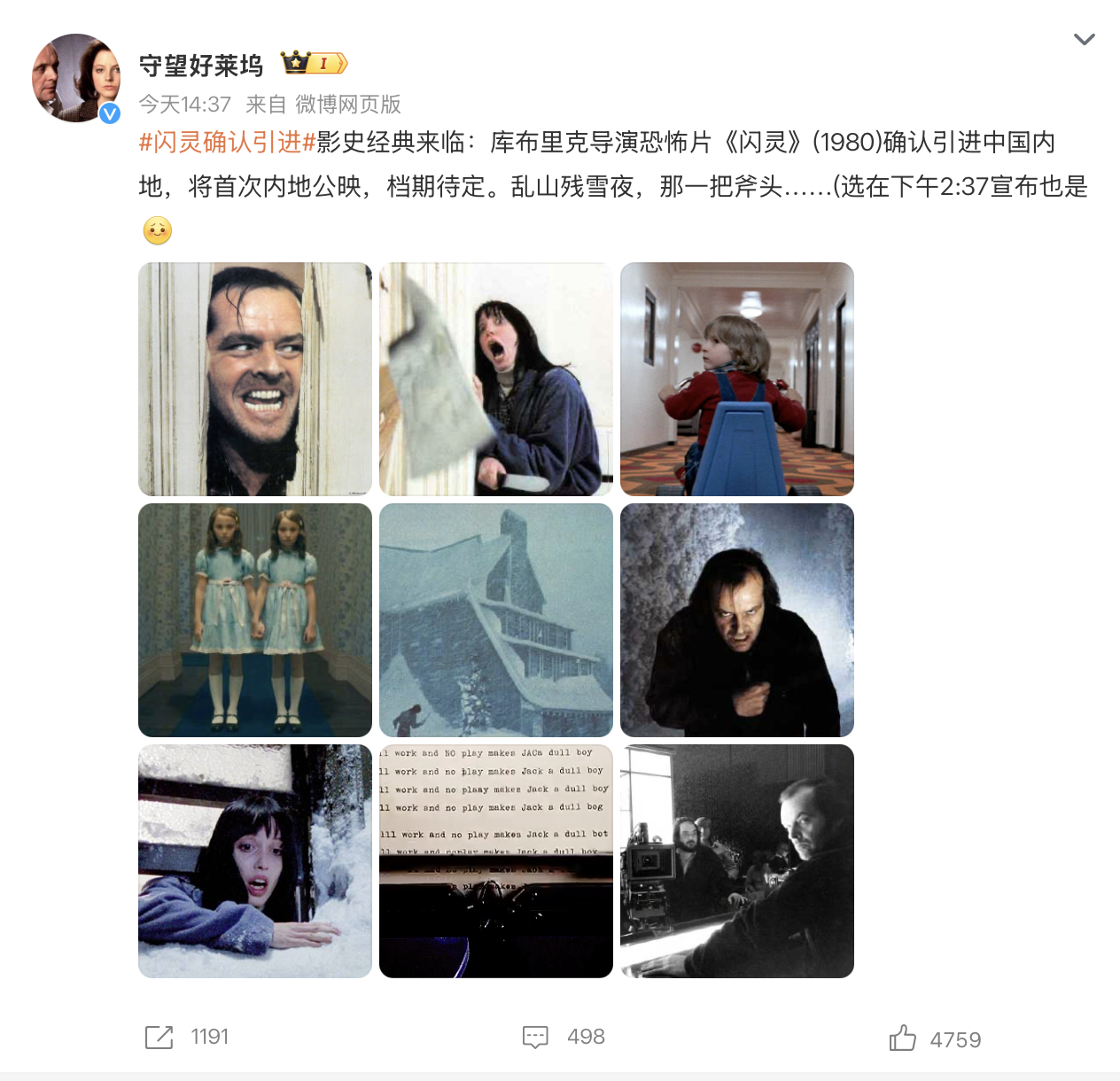Click the repost share icon
This screenshot has width=1120, height=1081.
pyautogui.click(x=159, y=1037)
